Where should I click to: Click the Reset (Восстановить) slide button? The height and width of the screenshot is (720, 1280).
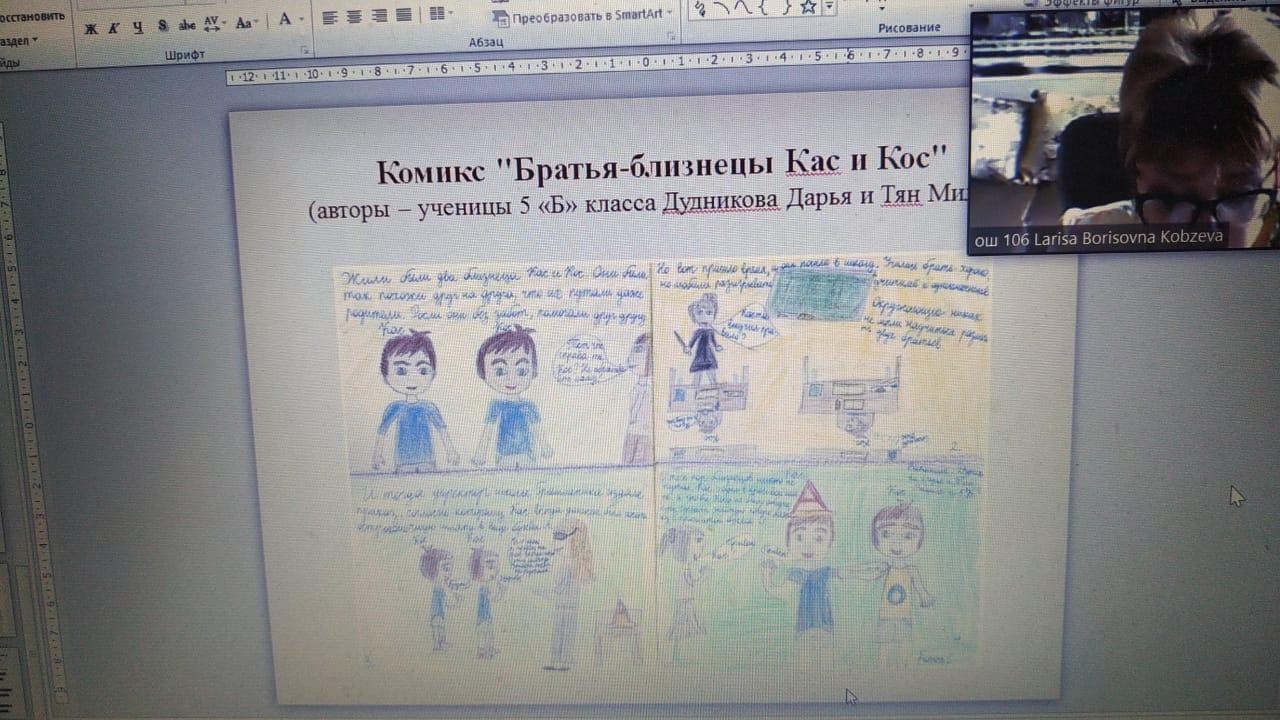pyautogui.click(x=32, y=17)
